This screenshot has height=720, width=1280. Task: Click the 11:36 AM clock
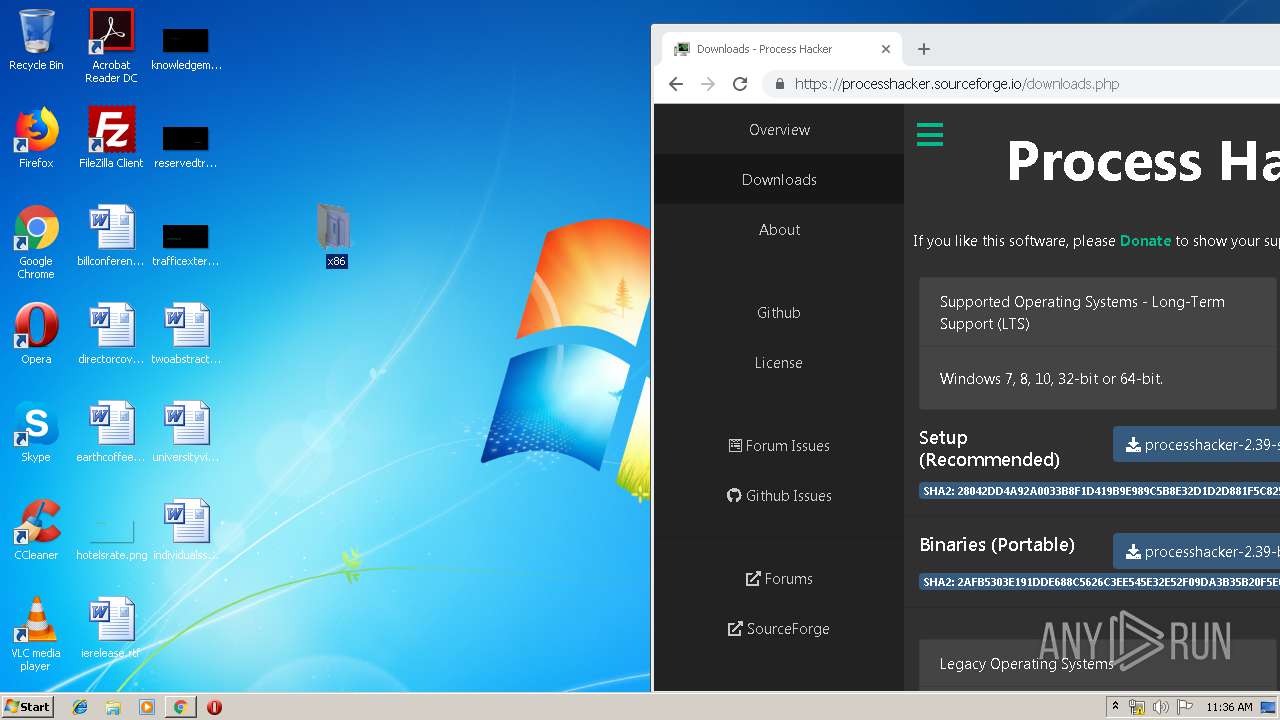point(1229,707)
